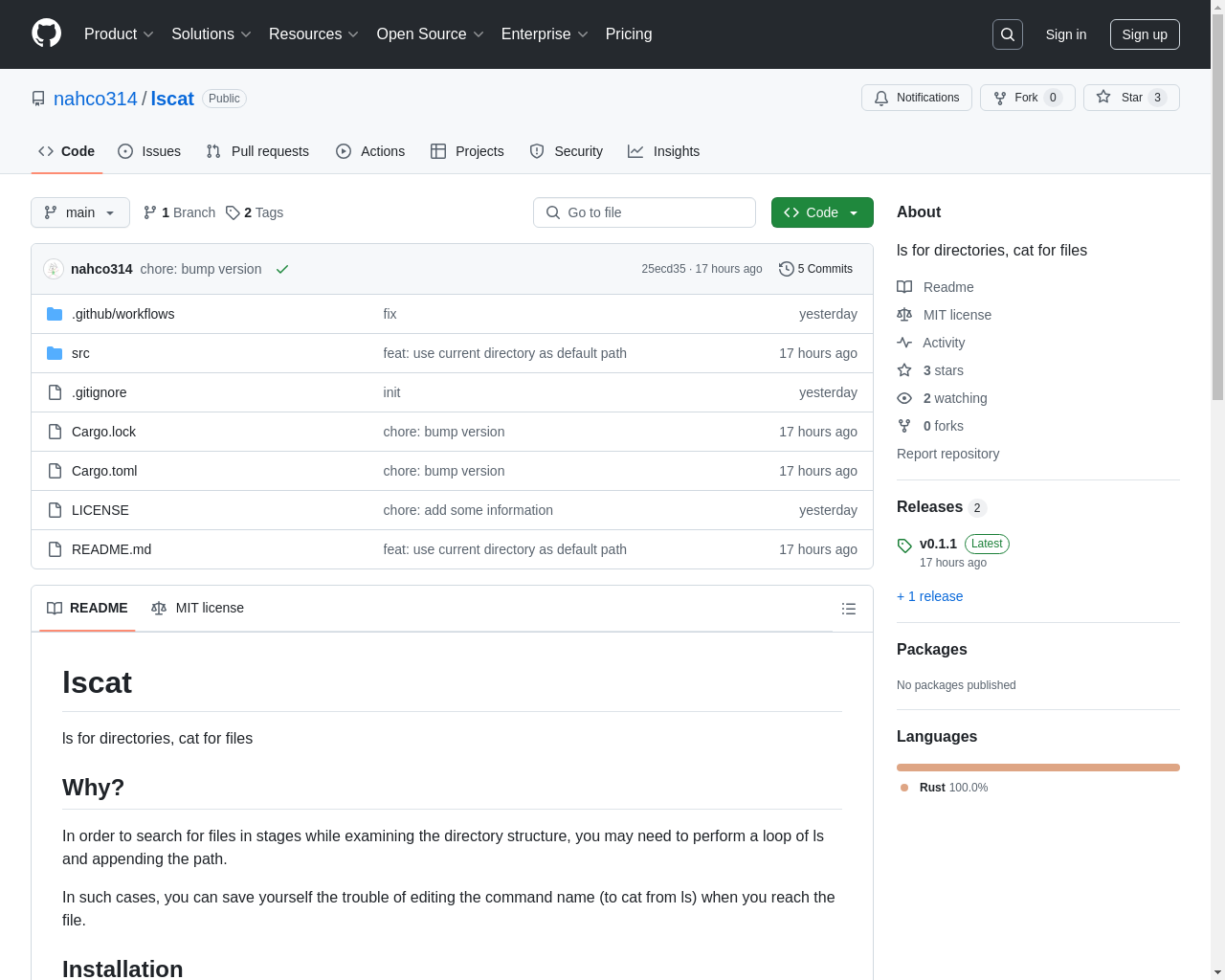Viewport: 1225px width, 980px height.
Task: Open the Cargo.toml file name
Action: click(x=104, y=471)
